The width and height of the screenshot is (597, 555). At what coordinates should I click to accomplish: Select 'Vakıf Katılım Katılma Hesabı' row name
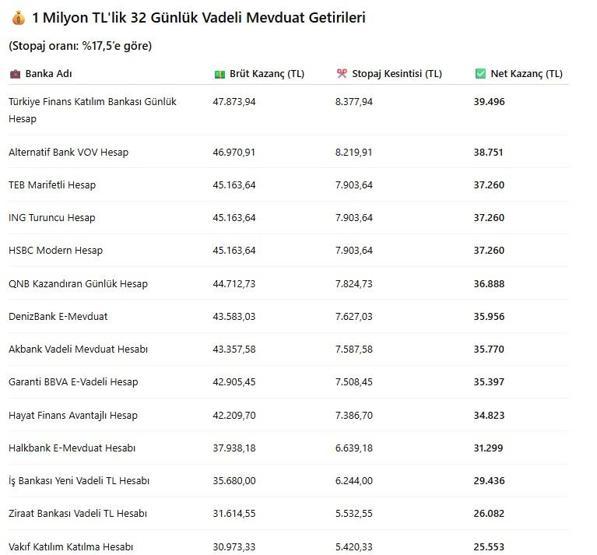[71, 547]
